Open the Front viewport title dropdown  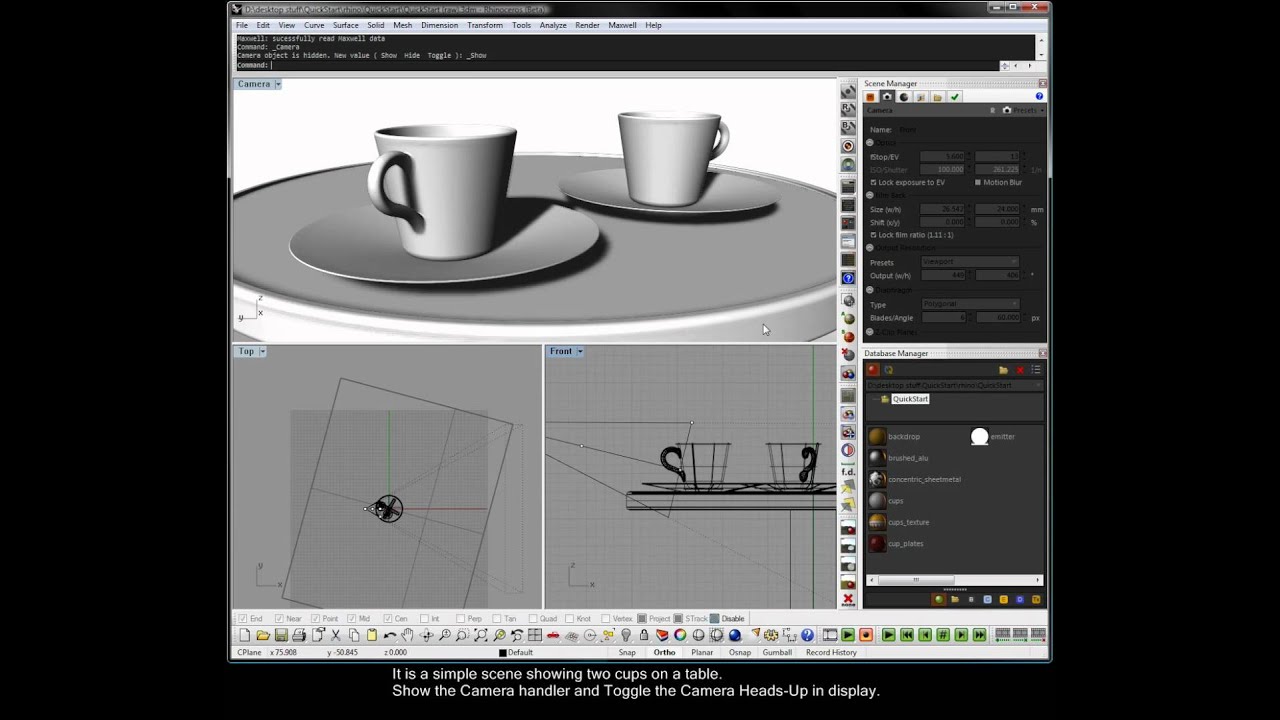pyautogui.click(x=579, y=351)
